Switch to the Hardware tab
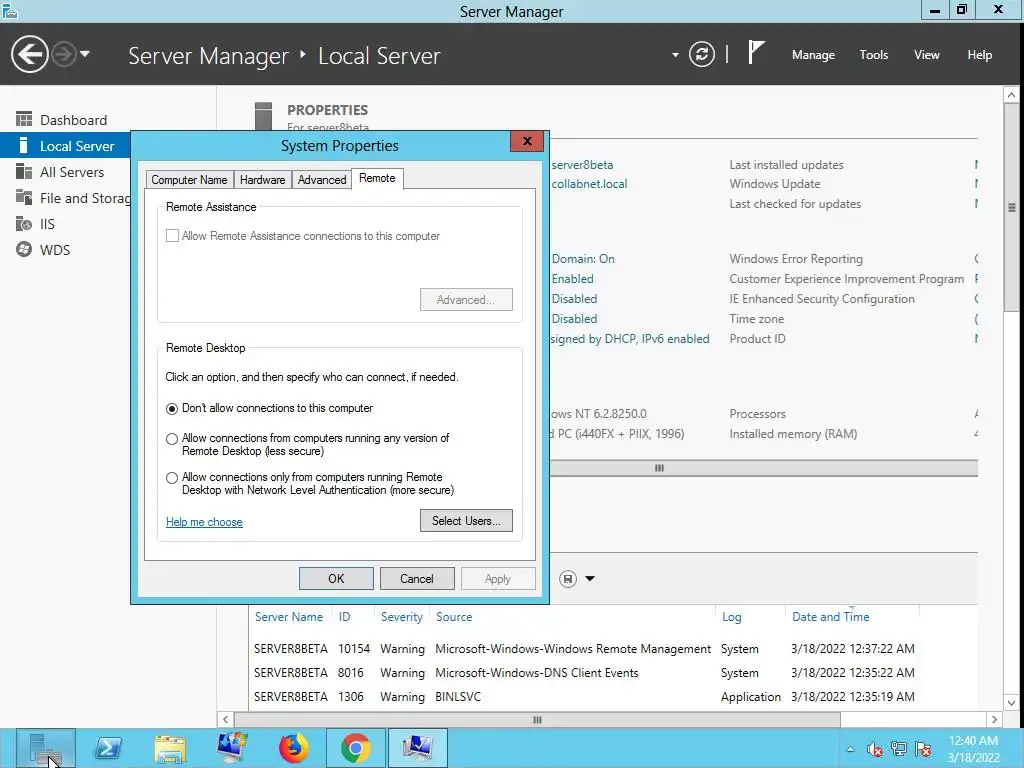The image size is (1024, 768). [x=263, y=180]
